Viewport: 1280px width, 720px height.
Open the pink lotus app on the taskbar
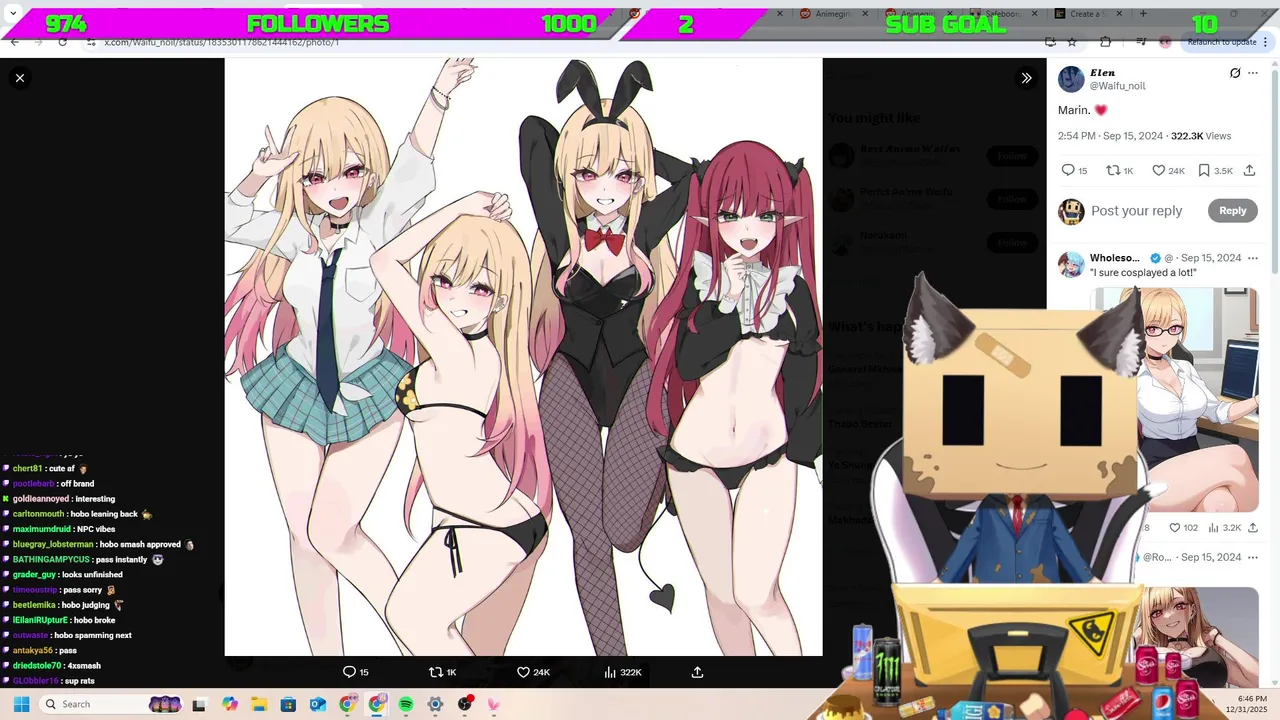pyautogui.click(x=494, y=704)
